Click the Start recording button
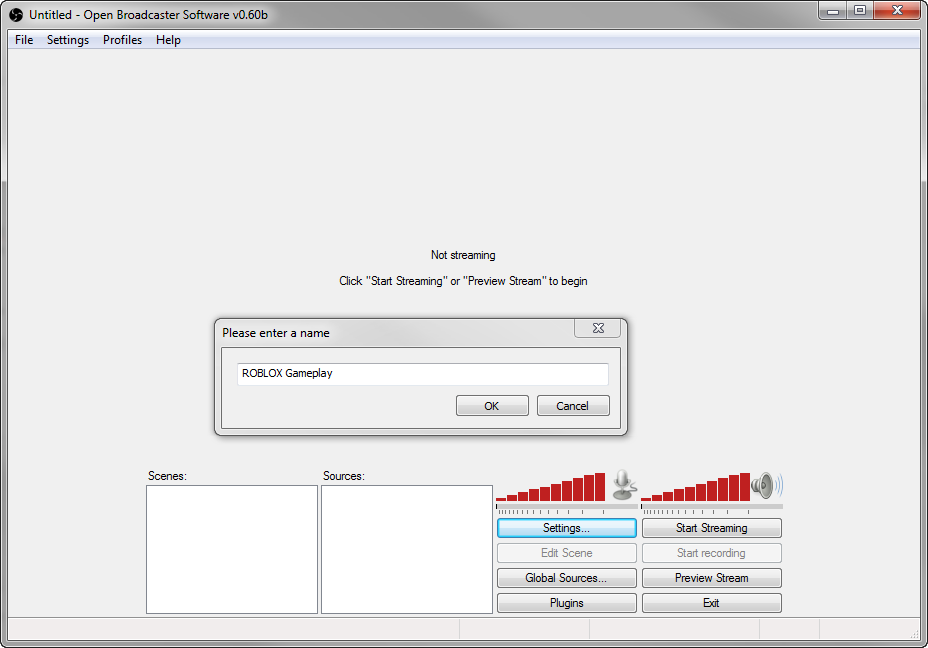The width and height of the screenshot is (928, 648). (x=711, y=553)
